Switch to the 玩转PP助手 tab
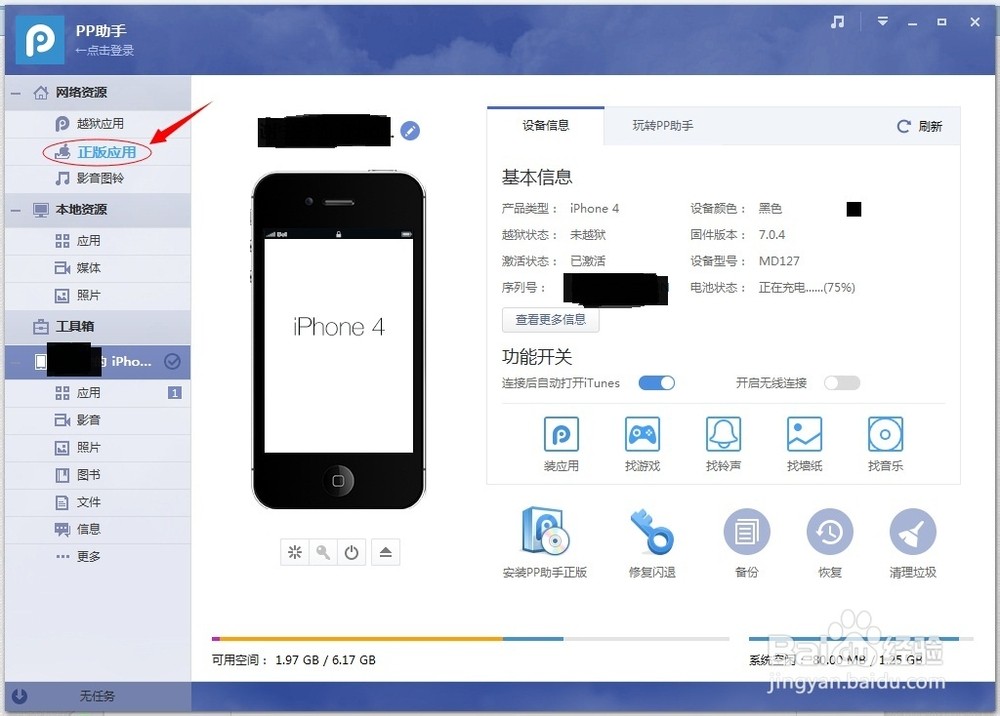 pos(663,126)
